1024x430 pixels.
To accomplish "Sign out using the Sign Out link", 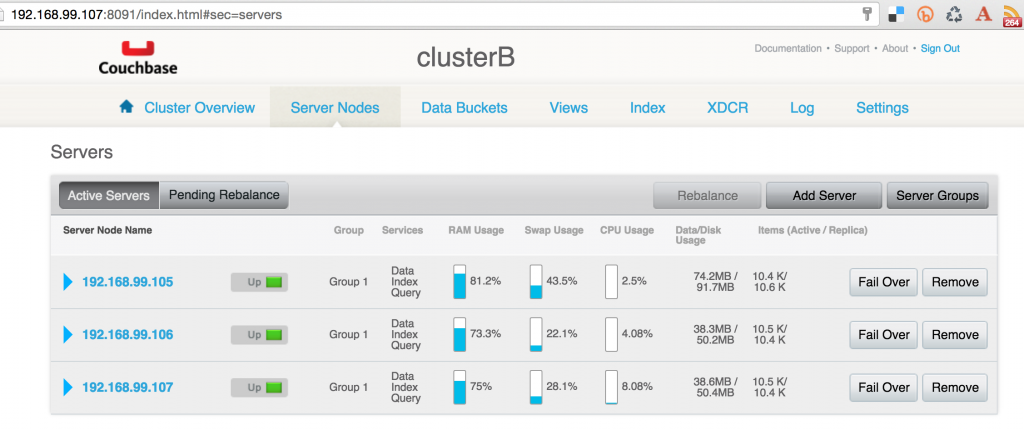I will click(940, 48).
